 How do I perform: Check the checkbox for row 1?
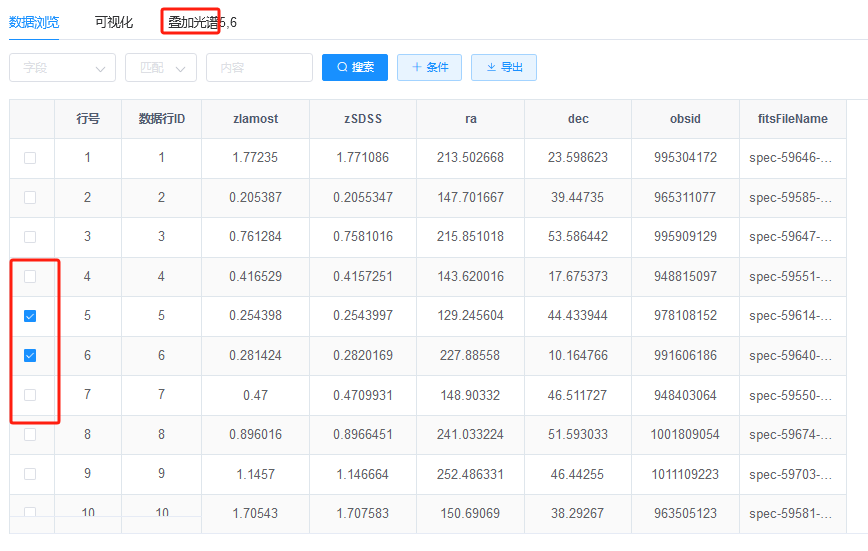(30, 158)
